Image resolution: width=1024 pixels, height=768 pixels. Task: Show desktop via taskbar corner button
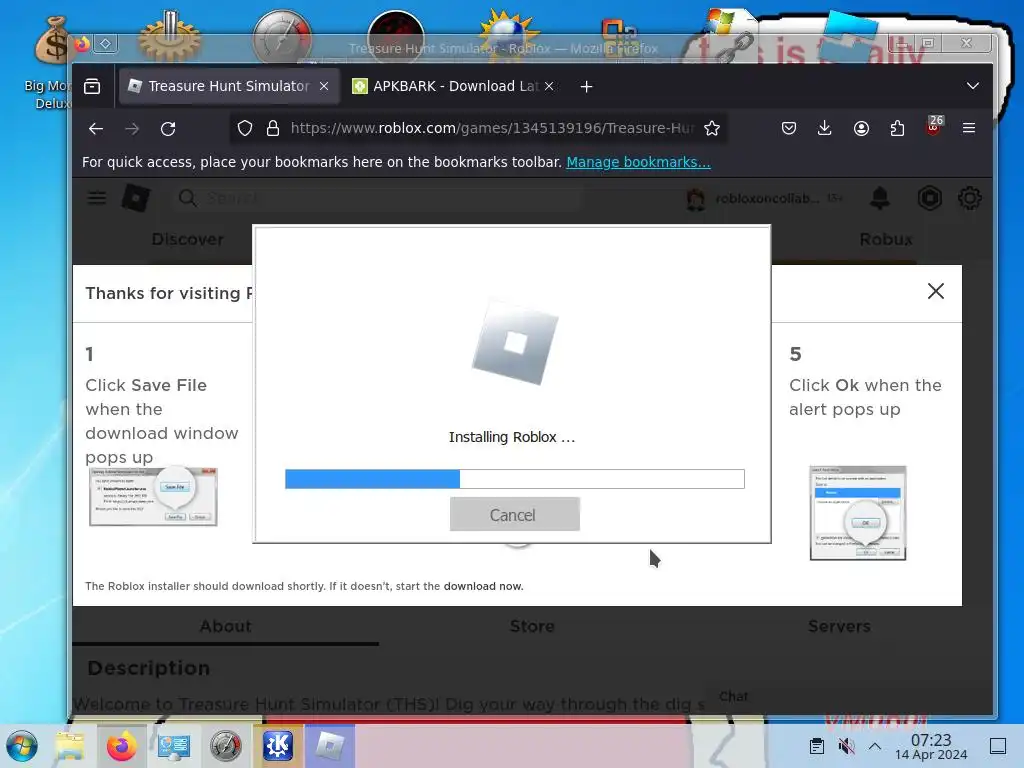(x=998, y=746)
